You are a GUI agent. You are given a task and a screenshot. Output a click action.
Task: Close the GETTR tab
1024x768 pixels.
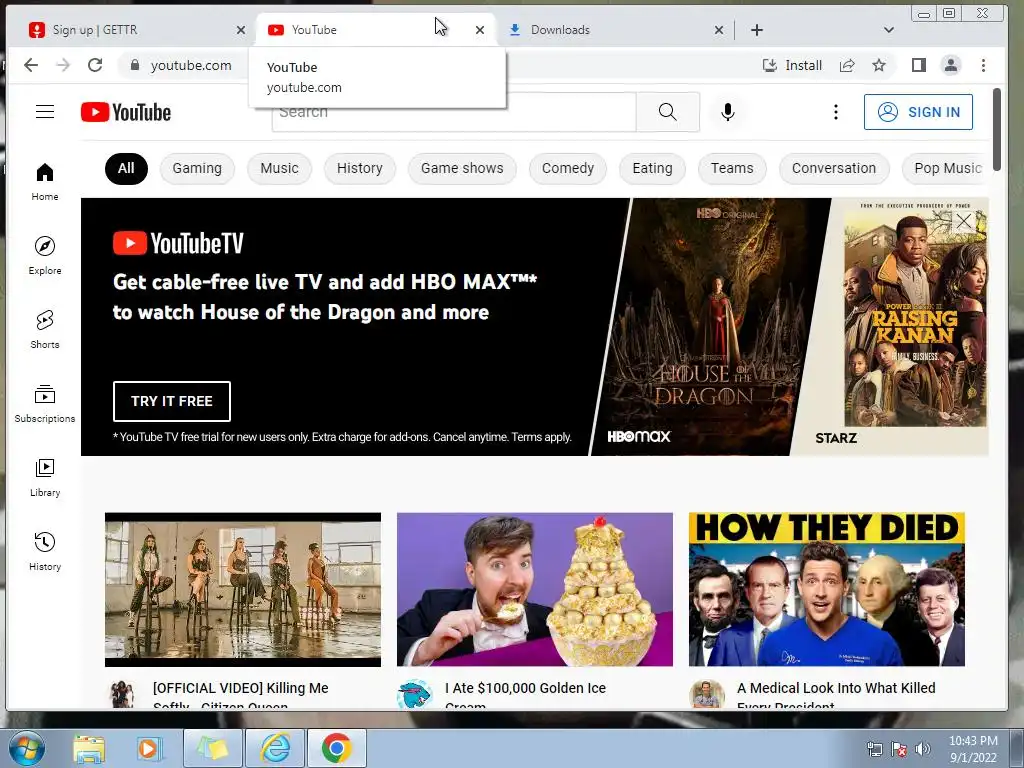(x=241, y=30)
